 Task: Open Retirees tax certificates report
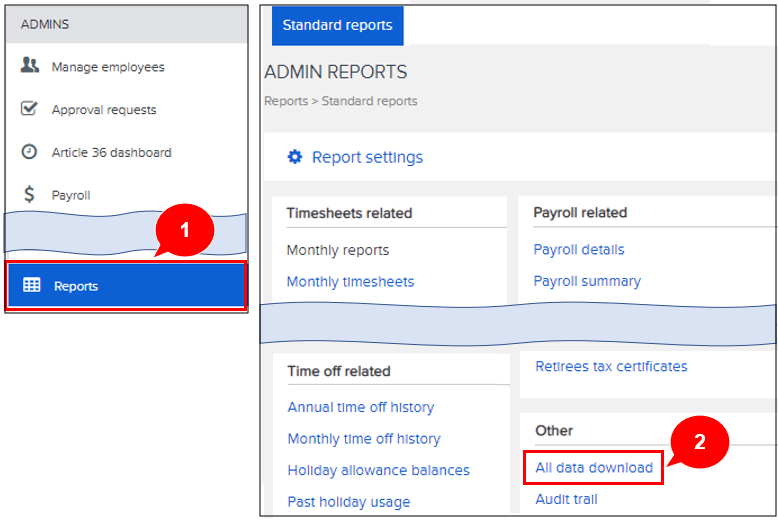(611, 367)
